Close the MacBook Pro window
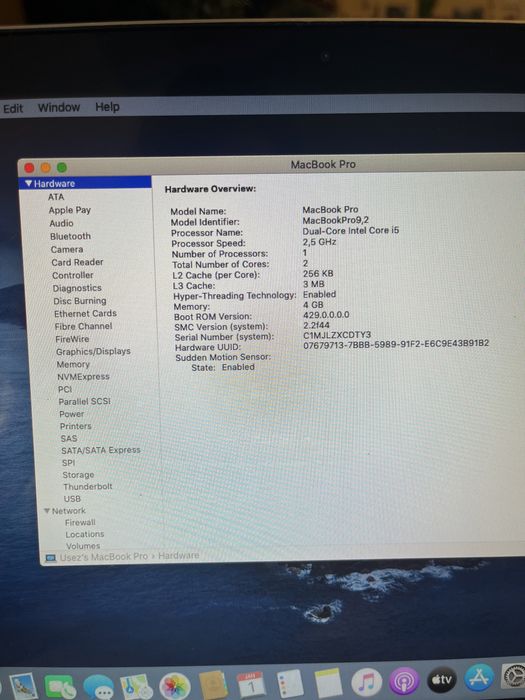Screen dimensions: 525x700 click(29, 168)
